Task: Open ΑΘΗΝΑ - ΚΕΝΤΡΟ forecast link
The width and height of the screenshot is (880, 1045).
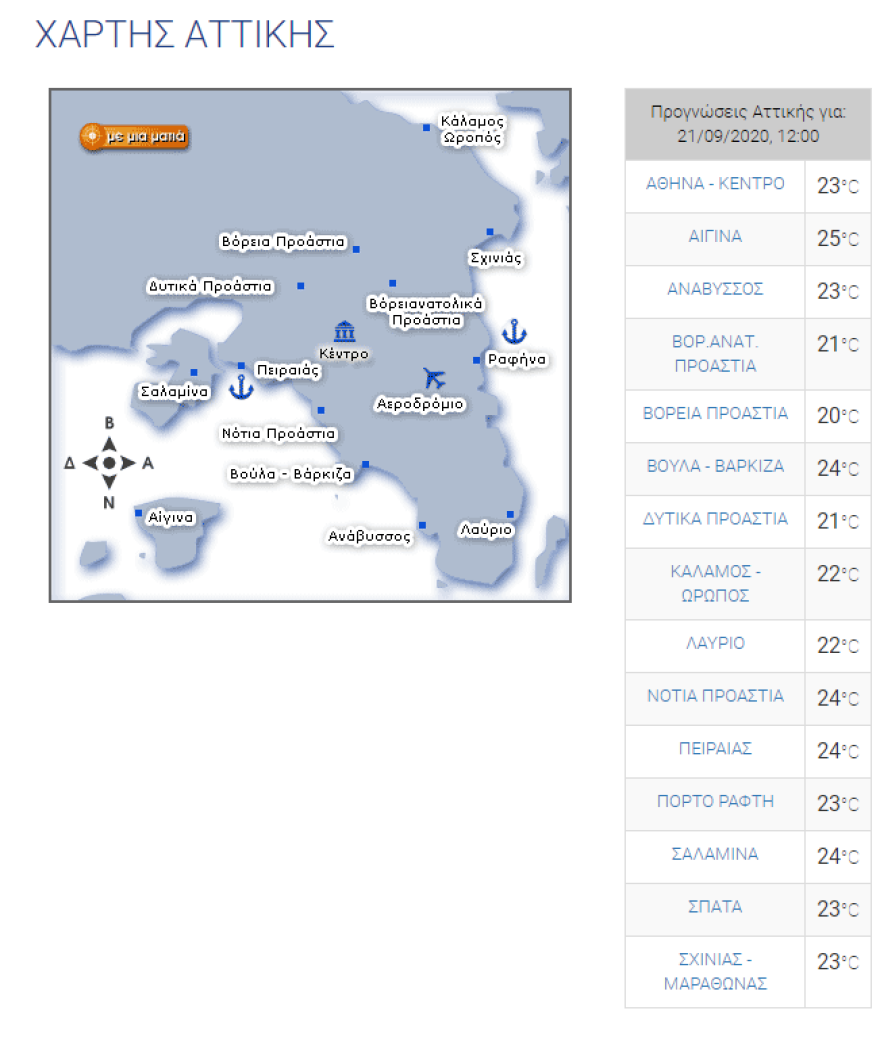Action: tap(715, 184)
